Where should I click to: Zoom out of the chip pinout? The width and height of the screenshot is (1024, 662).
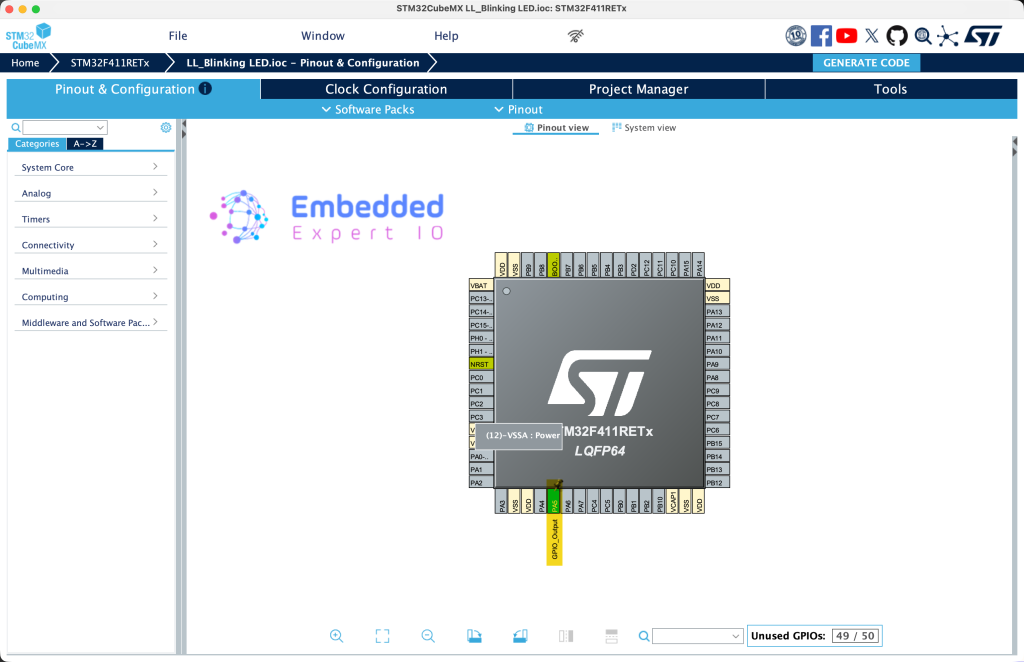[428, 636]
